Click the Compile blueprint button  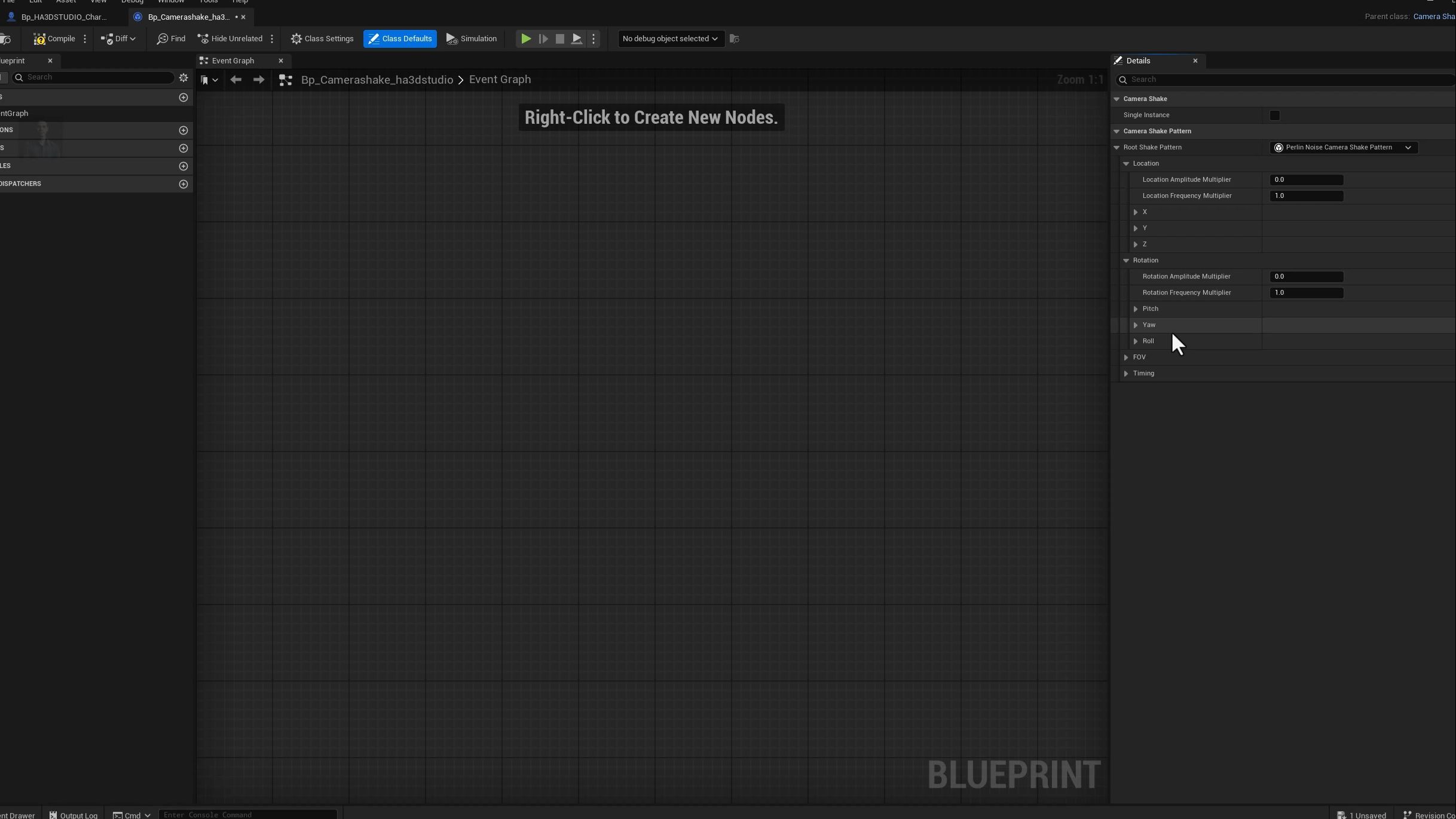coord(54,39)
